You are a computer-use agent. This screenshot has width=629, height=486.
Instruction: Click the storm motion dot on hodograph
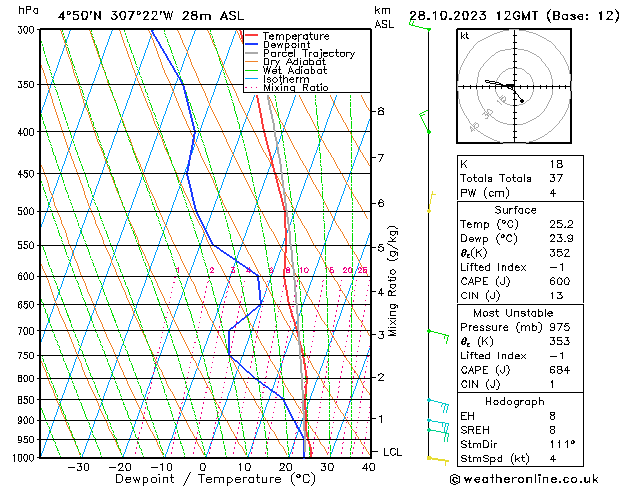(x=522, y=101)
